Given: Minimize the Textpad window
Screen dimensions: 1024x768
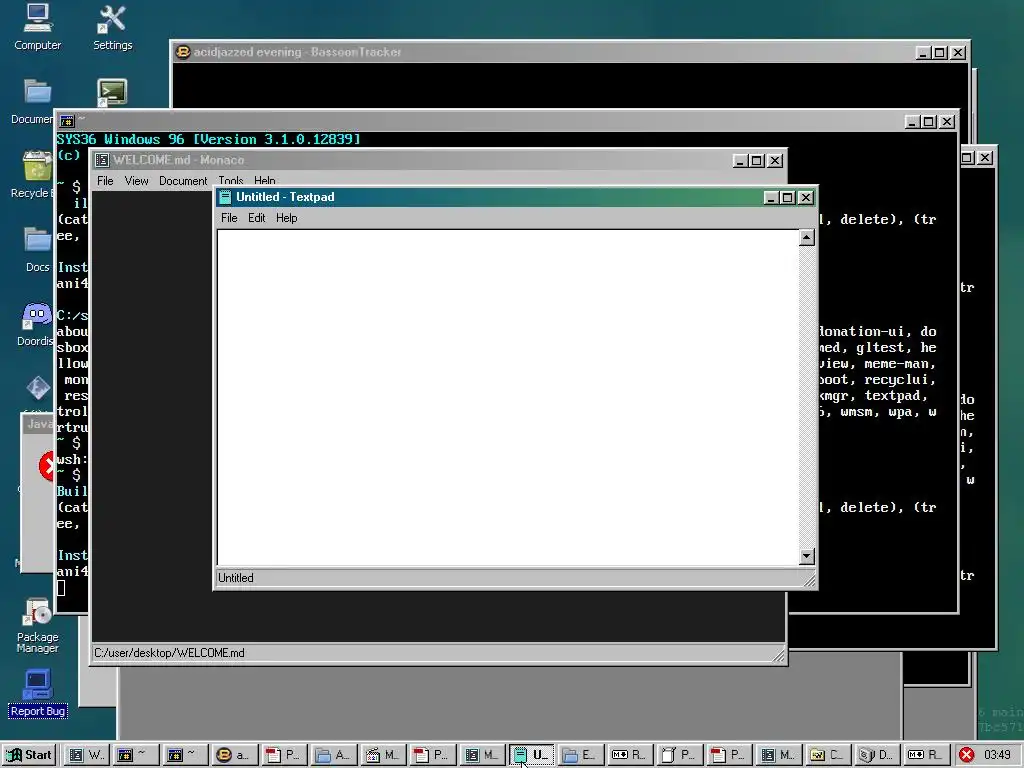Looking at the screenshot, I should coord(771,197).
